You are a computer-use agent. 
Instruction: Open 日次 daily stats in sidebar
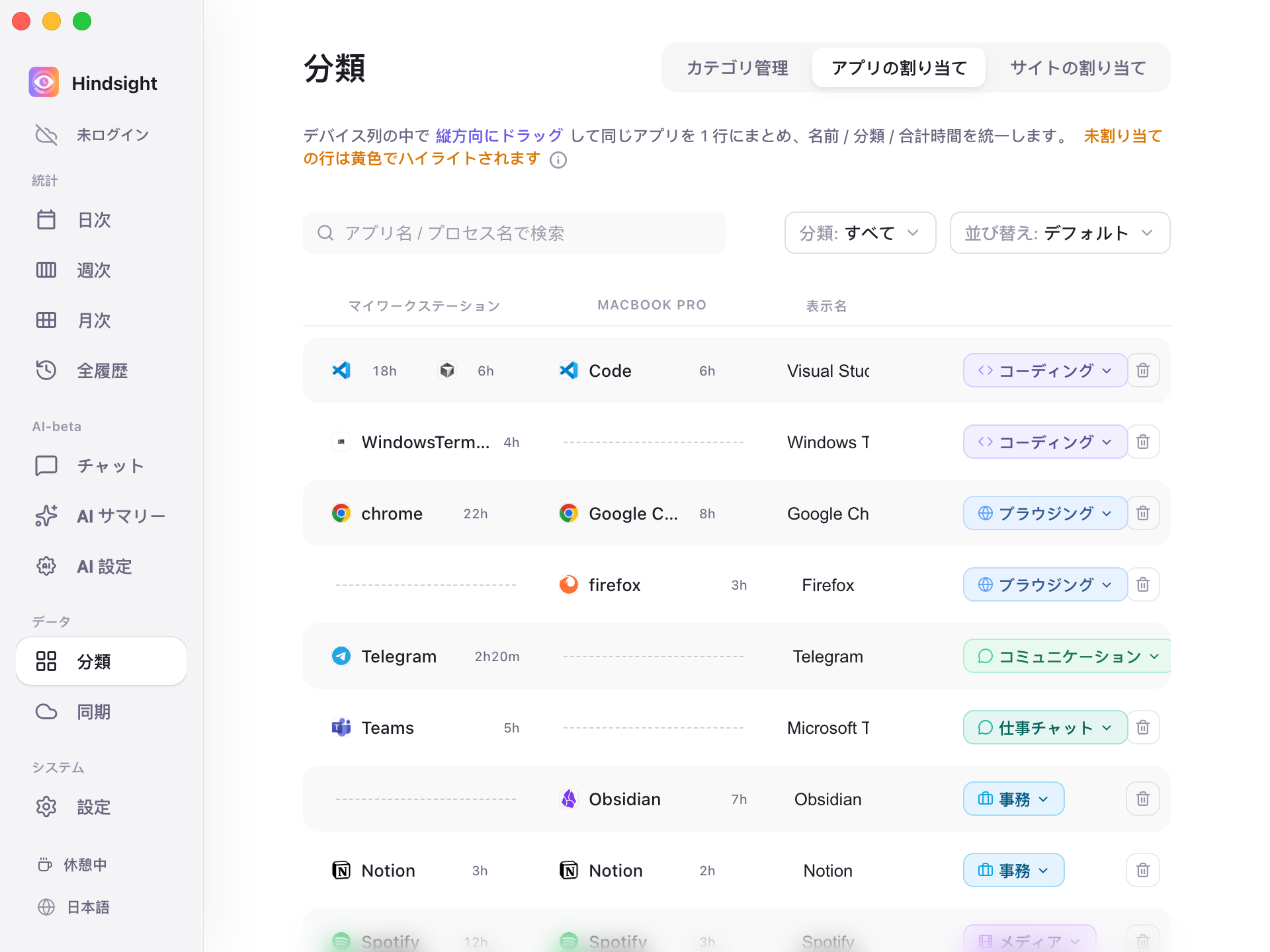point(101,219)
